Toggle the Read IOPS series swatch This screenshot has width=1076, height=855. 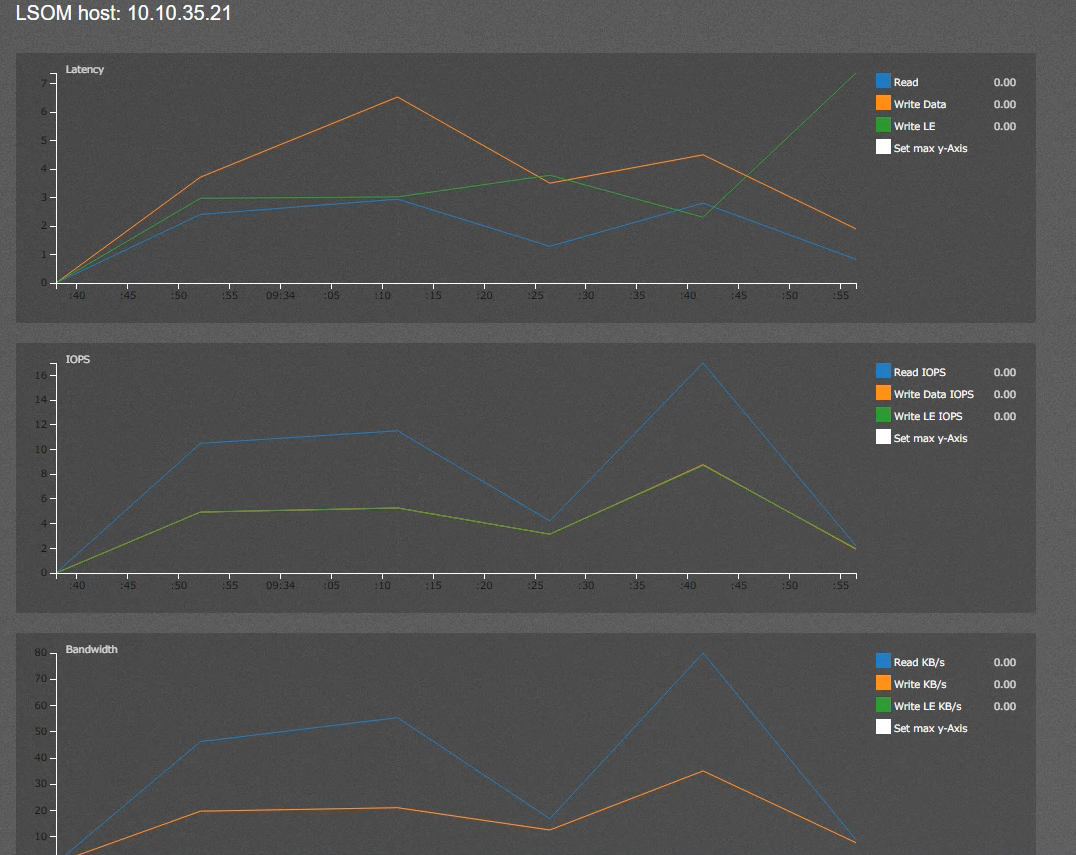883,372
